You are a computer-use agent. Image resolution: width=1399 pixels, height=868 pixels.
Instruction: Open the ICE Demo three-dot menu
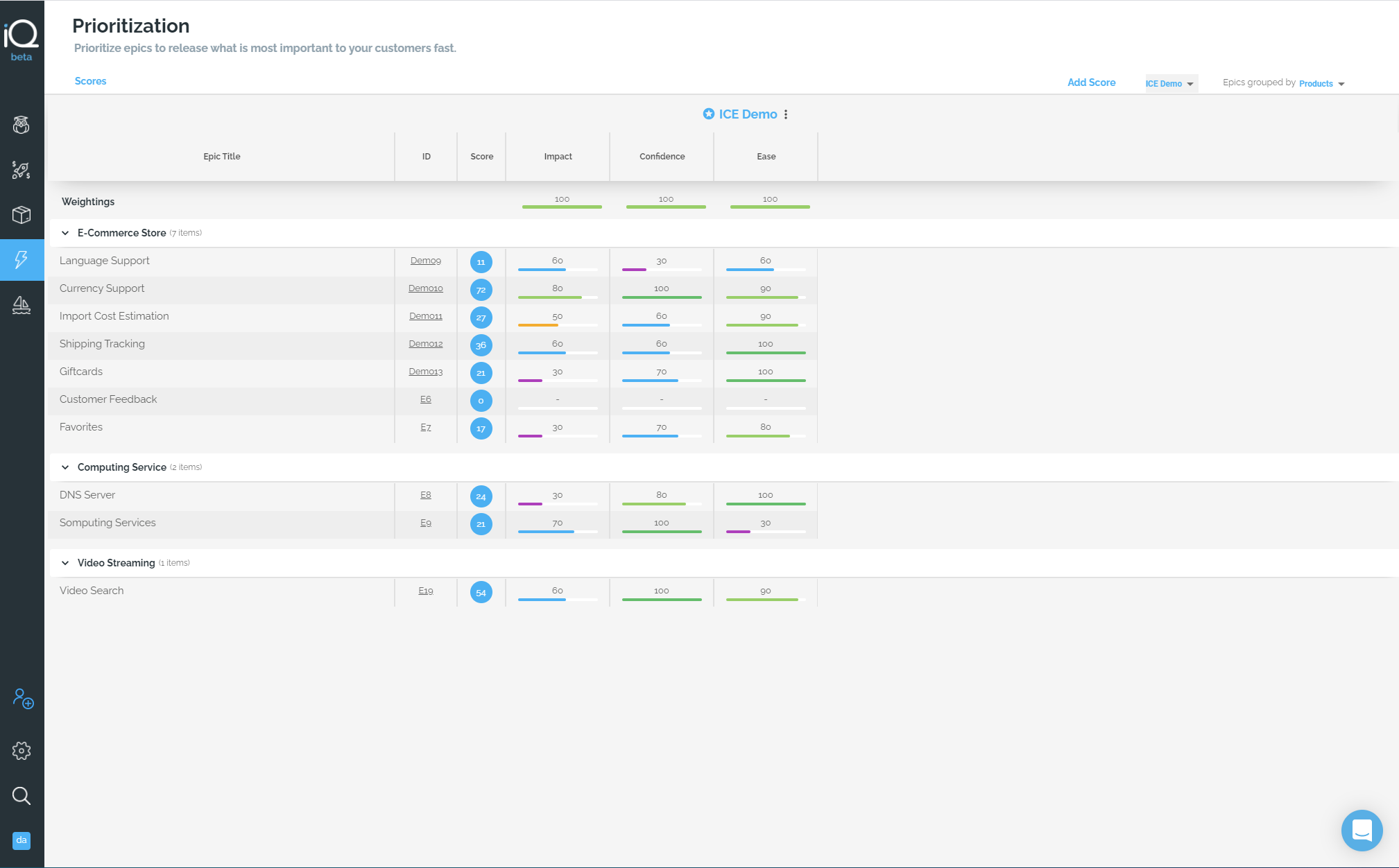pos(786,114)
